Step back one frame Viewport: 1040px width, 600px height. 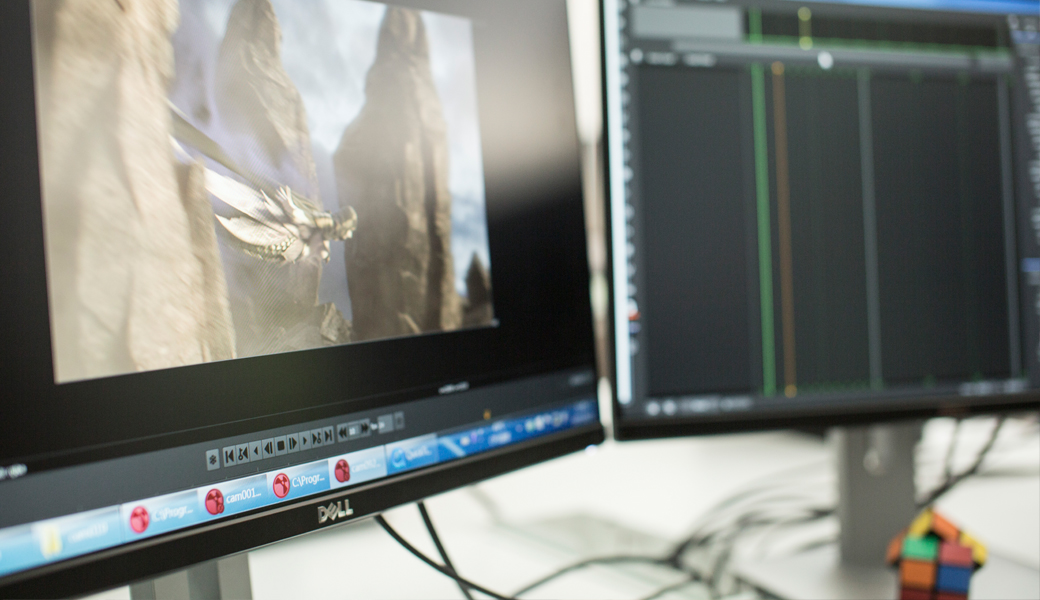point(269,448)
